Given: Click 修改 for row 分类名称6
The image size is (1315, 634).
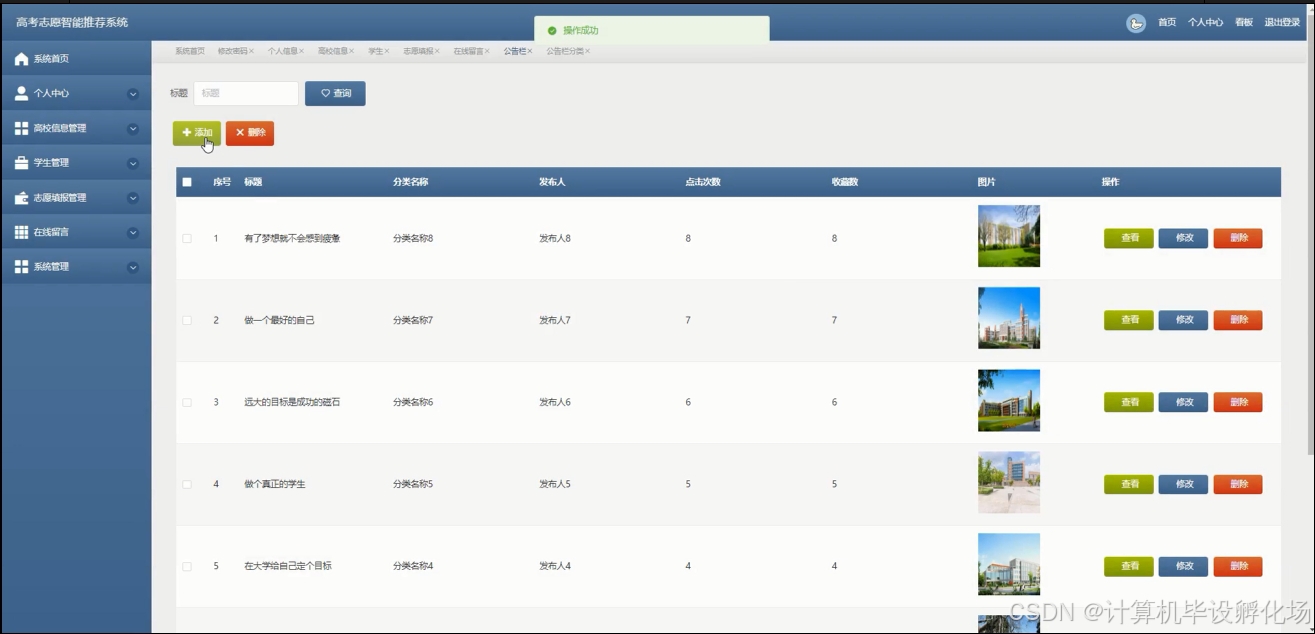Looking at the screenshot, I should tap(1184, 402).
